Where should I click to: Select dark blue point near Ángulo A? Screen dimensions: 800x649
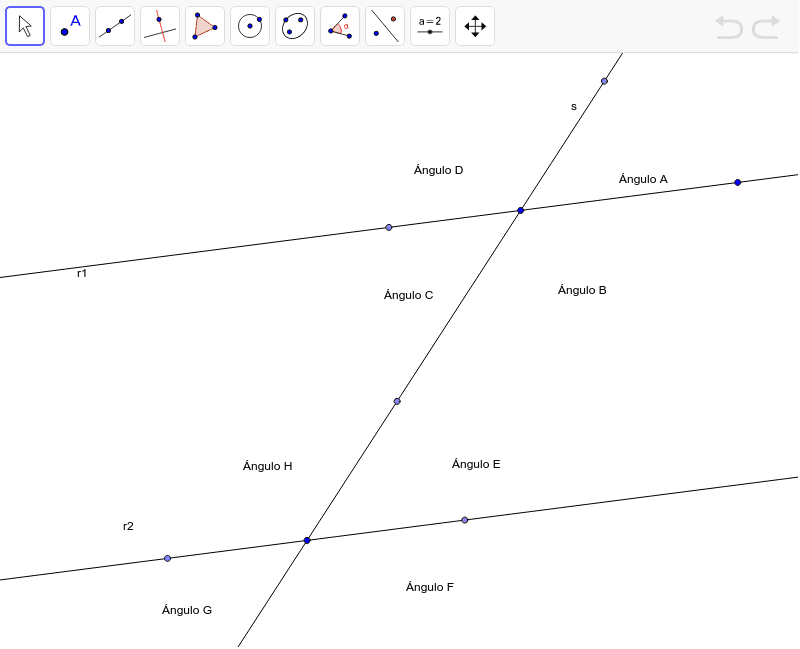pos(737,182)
